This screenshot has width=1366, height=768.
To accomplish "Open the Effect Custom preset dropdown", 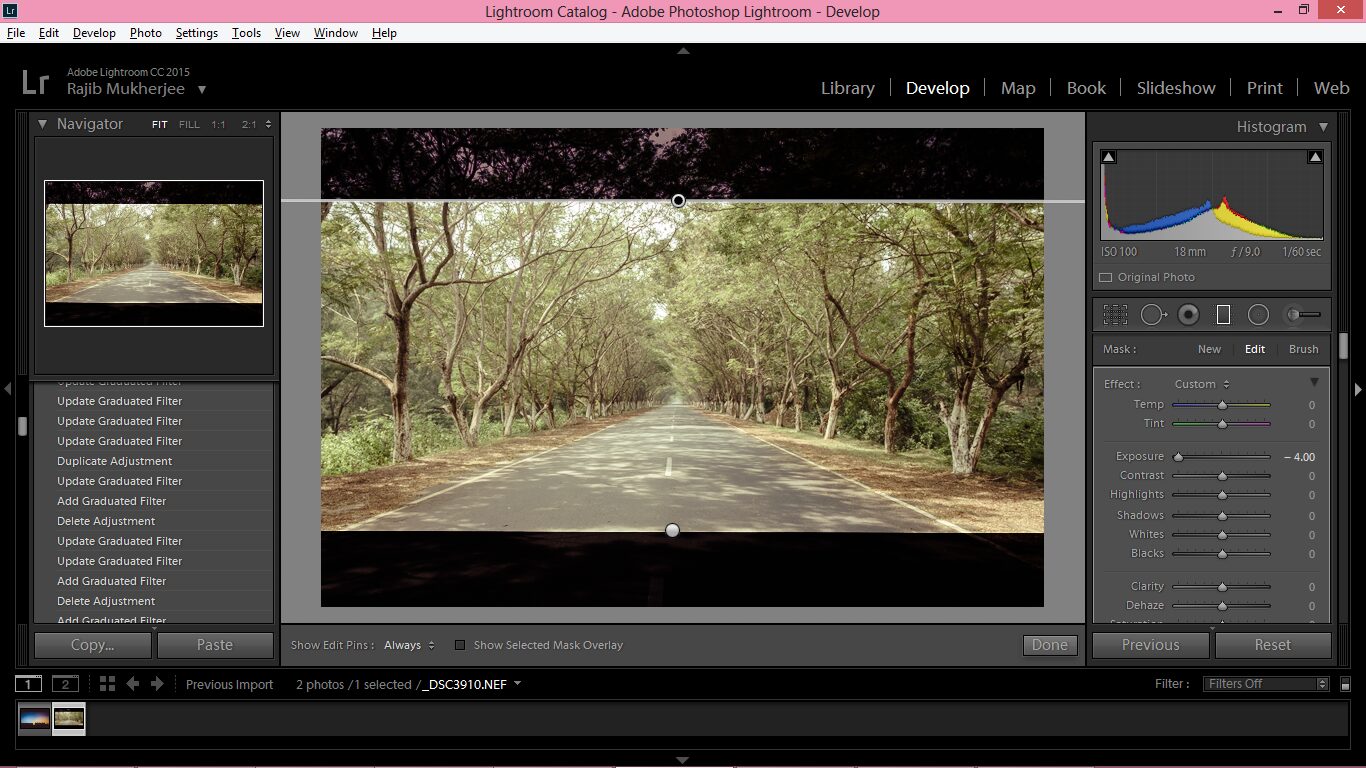I will point(1202,384).
